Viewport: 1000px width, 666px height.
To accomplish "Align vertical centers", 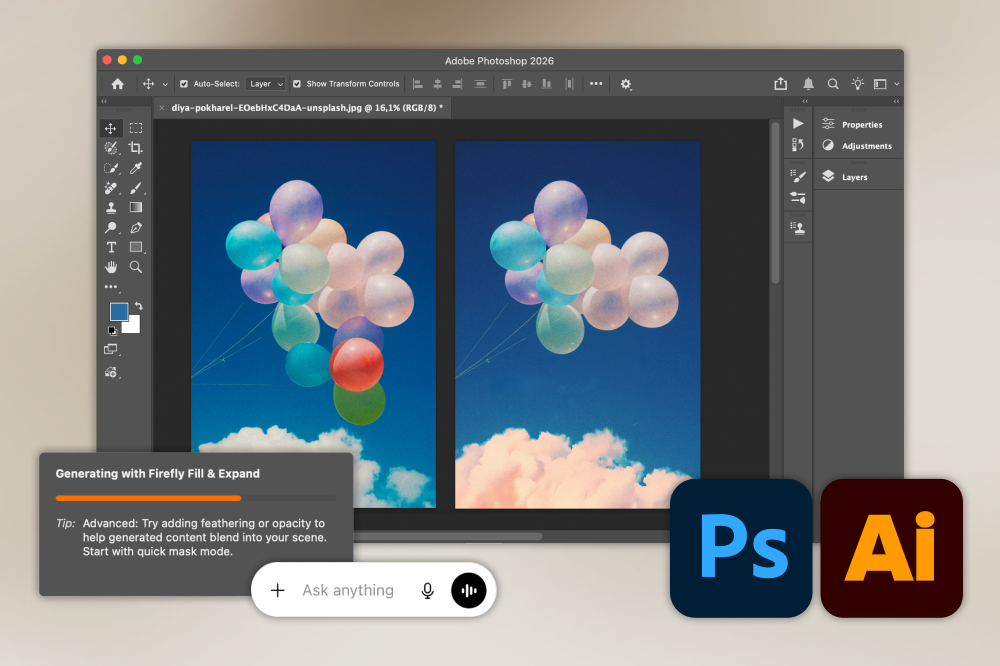I will pyautogui.click(x=527, y=84).
